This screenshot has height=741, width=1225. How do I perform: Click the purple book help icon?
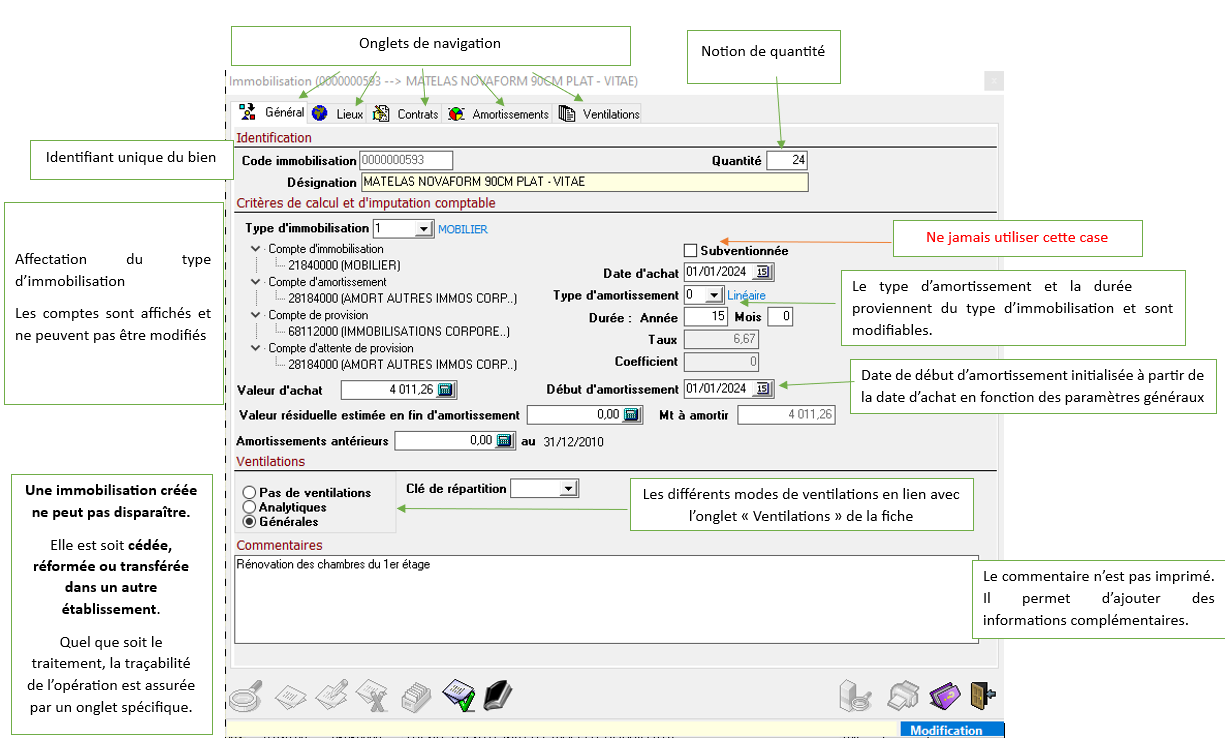pyautogui.click(x=945, y=694)
